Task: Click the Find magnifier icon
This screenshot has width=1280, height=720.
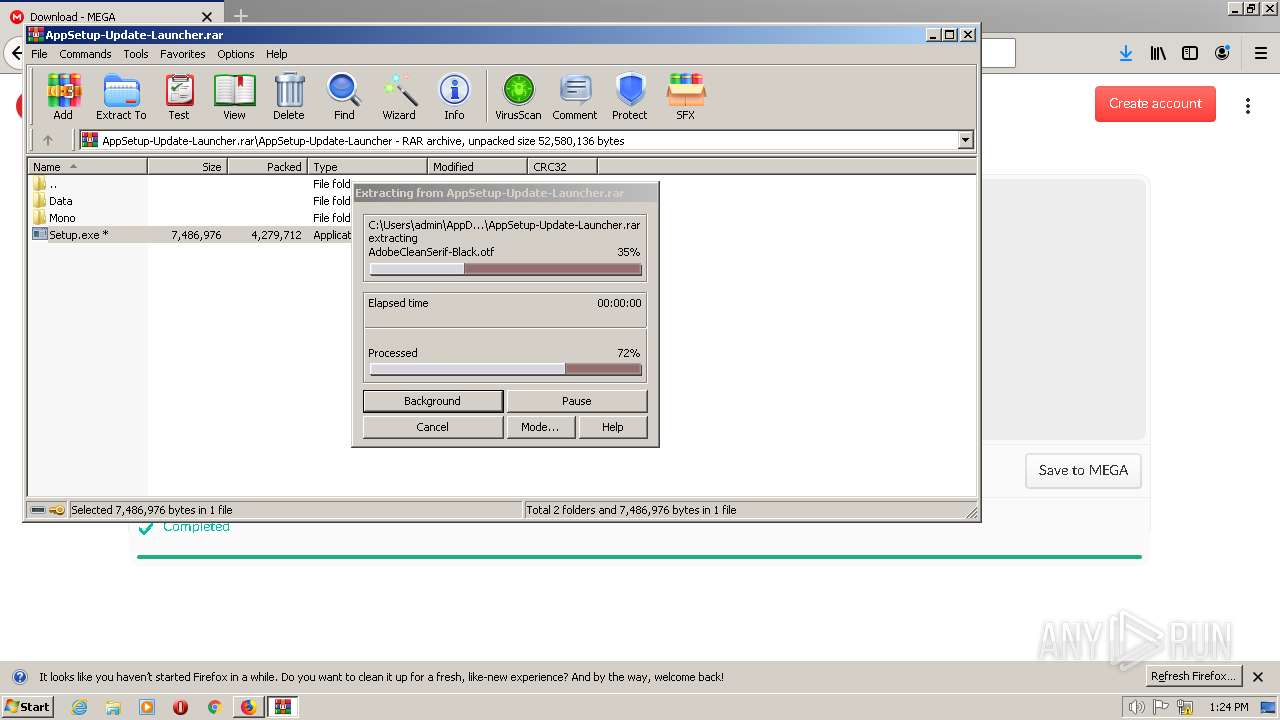Action: (344, 97)
